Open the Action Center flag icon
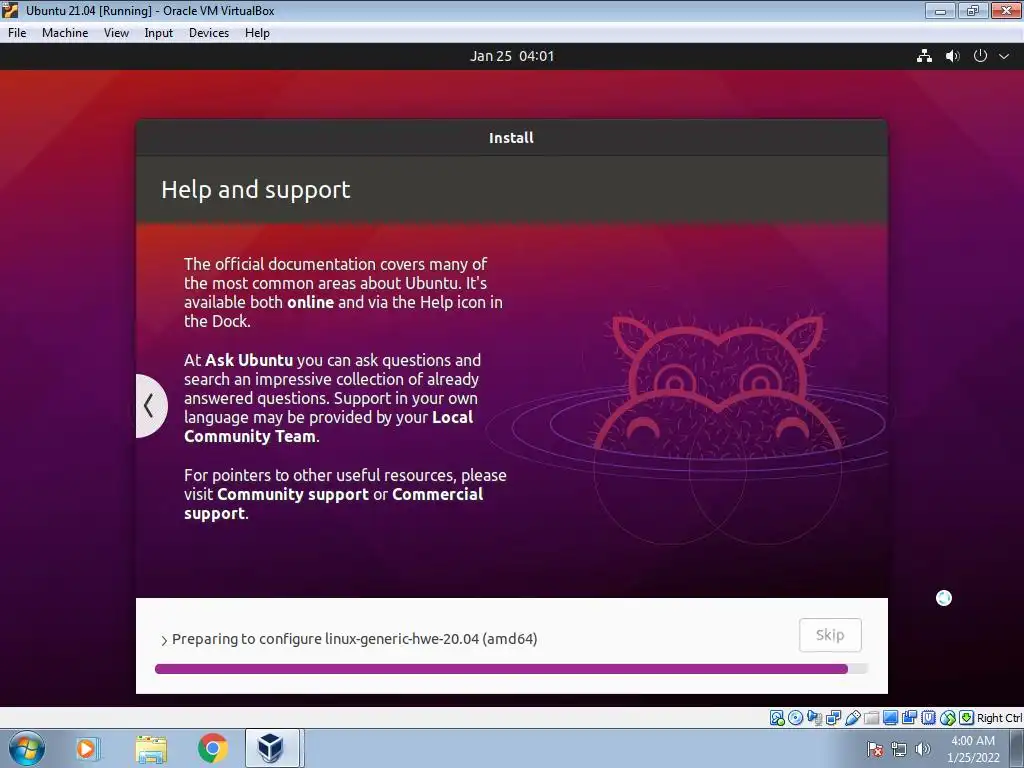Screen dimensions: 1024x768 click(x=875, y=749)
